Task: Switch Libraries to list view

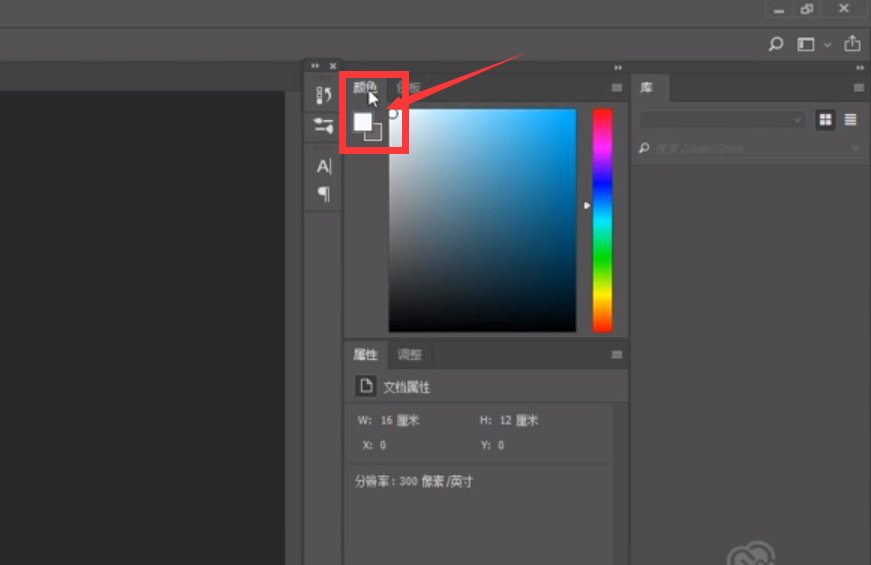Action: click(851, 120)
